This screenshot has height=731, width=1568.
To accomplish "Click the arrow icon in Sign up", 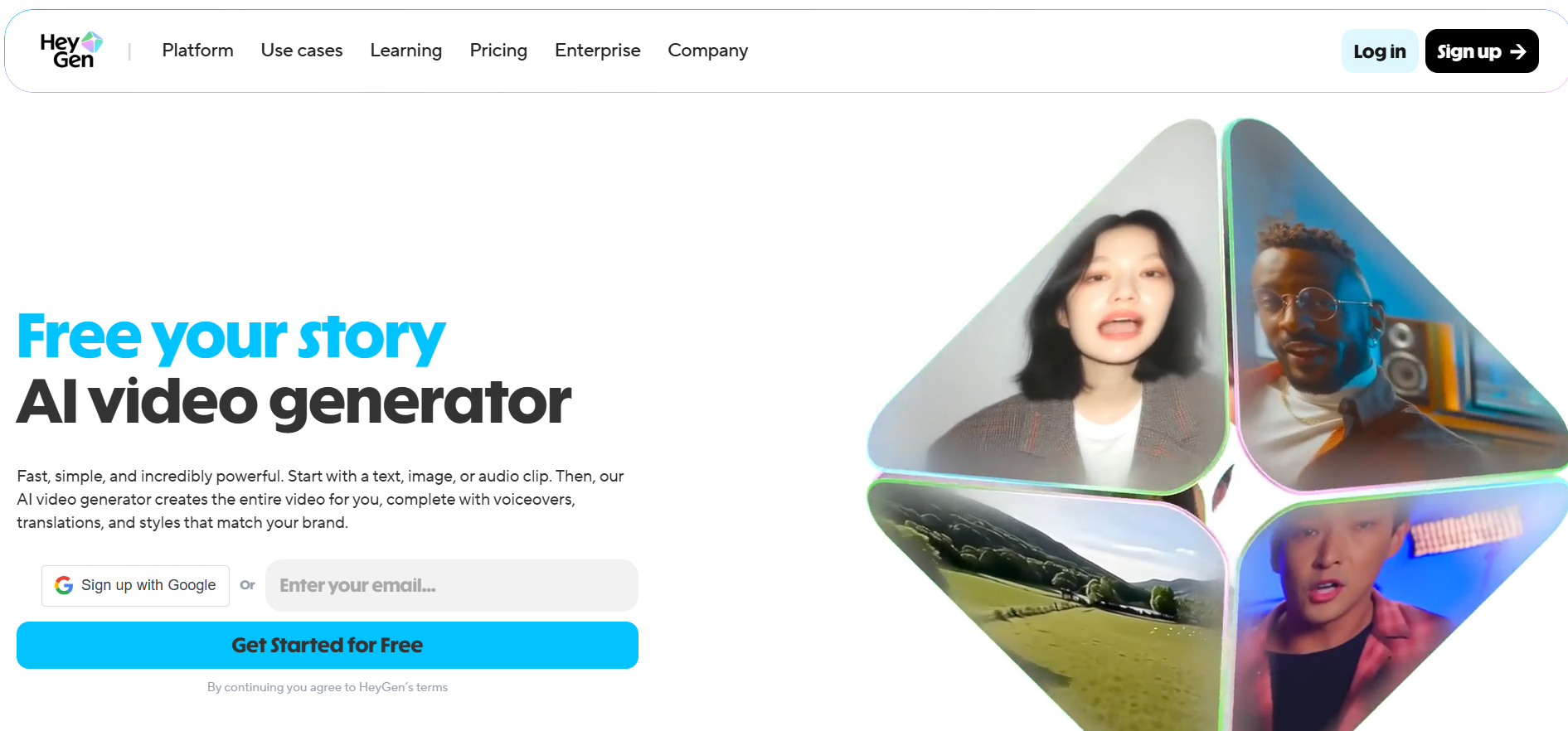I will click(x=1518, y=51).
